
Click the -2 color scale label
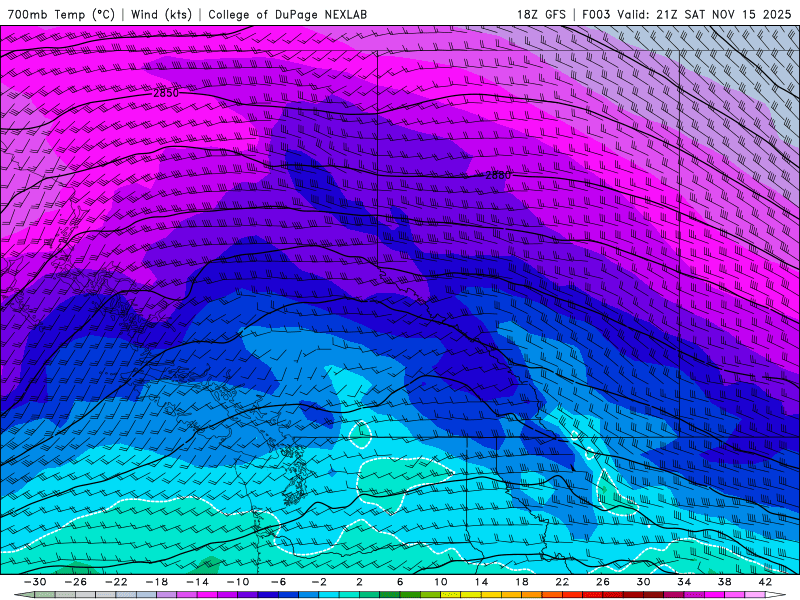click(x=319, y=582)
